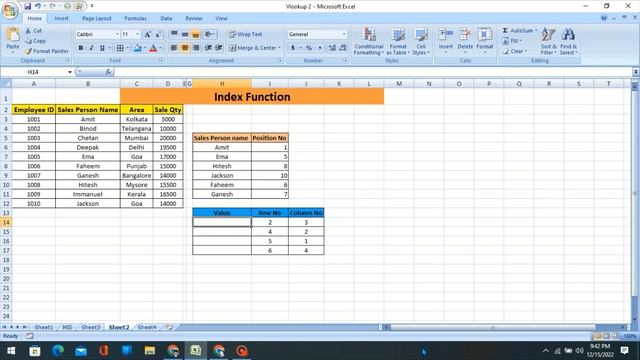
Task: Click the Paste icon in Clipboard group
Action: [x=13, y=35]
